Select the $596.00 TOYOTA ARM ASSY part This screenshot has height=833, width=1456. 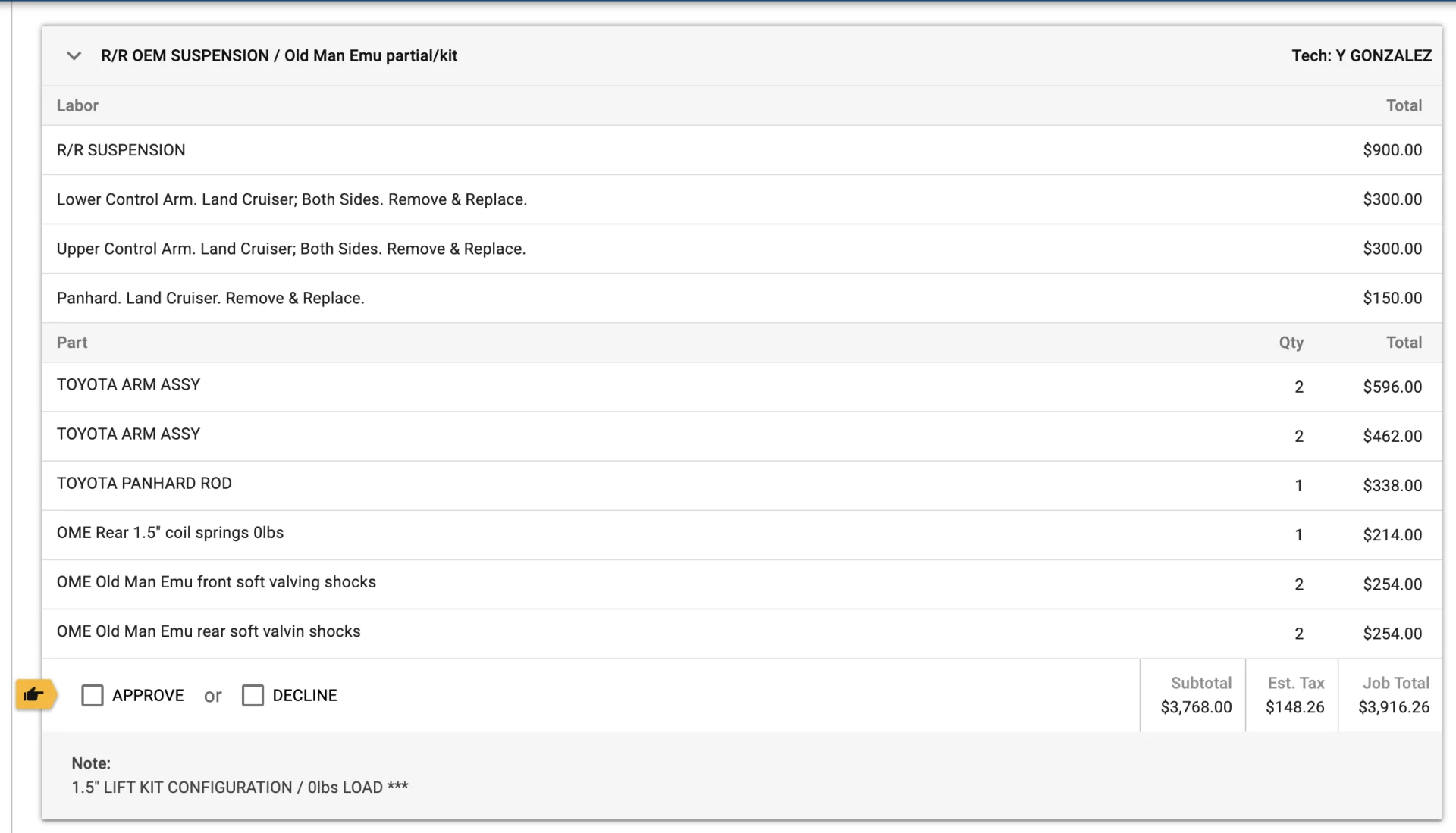pos(128,385)
